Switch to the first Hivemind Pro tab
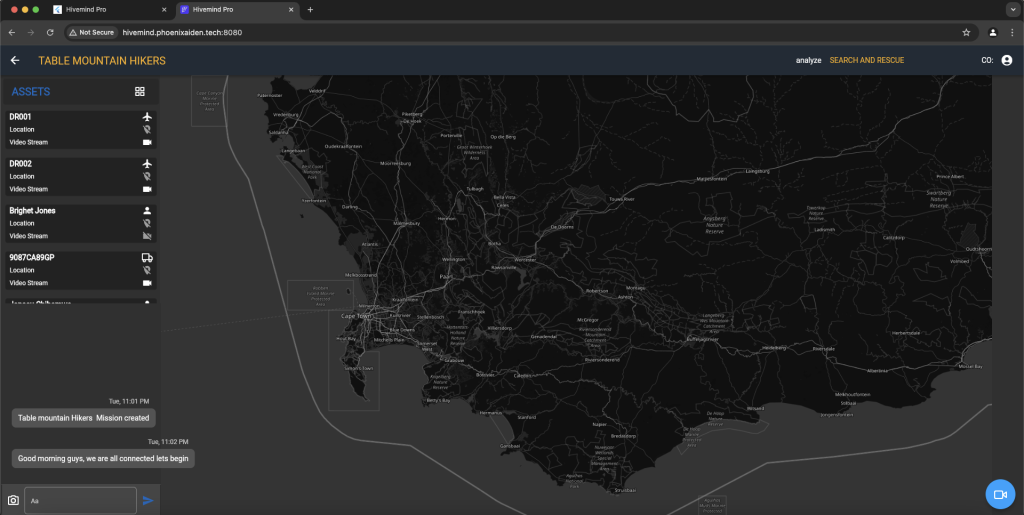 [110, 9]
